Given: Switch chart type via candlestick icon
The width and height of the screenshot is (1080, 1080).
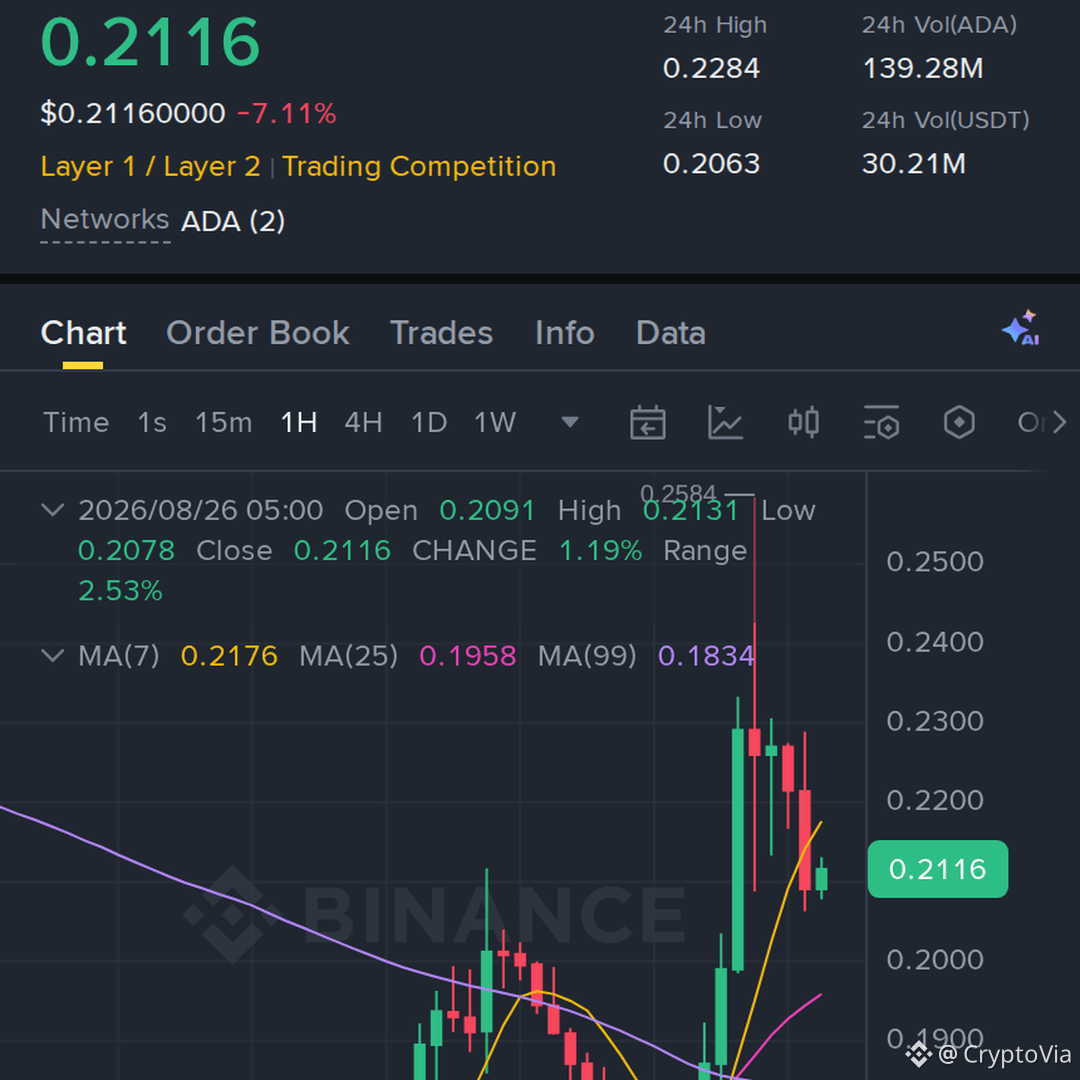Looking at the screenshot, I should [803, 422].
